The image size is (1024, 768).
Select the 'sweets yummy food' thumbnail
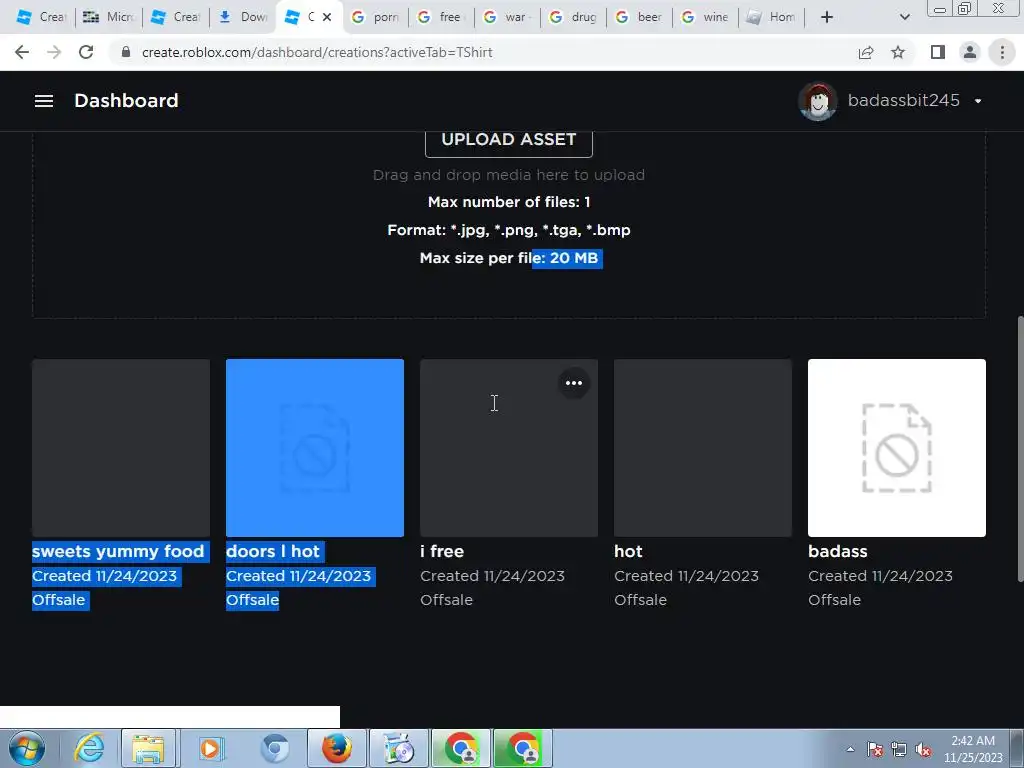point(121,448)
